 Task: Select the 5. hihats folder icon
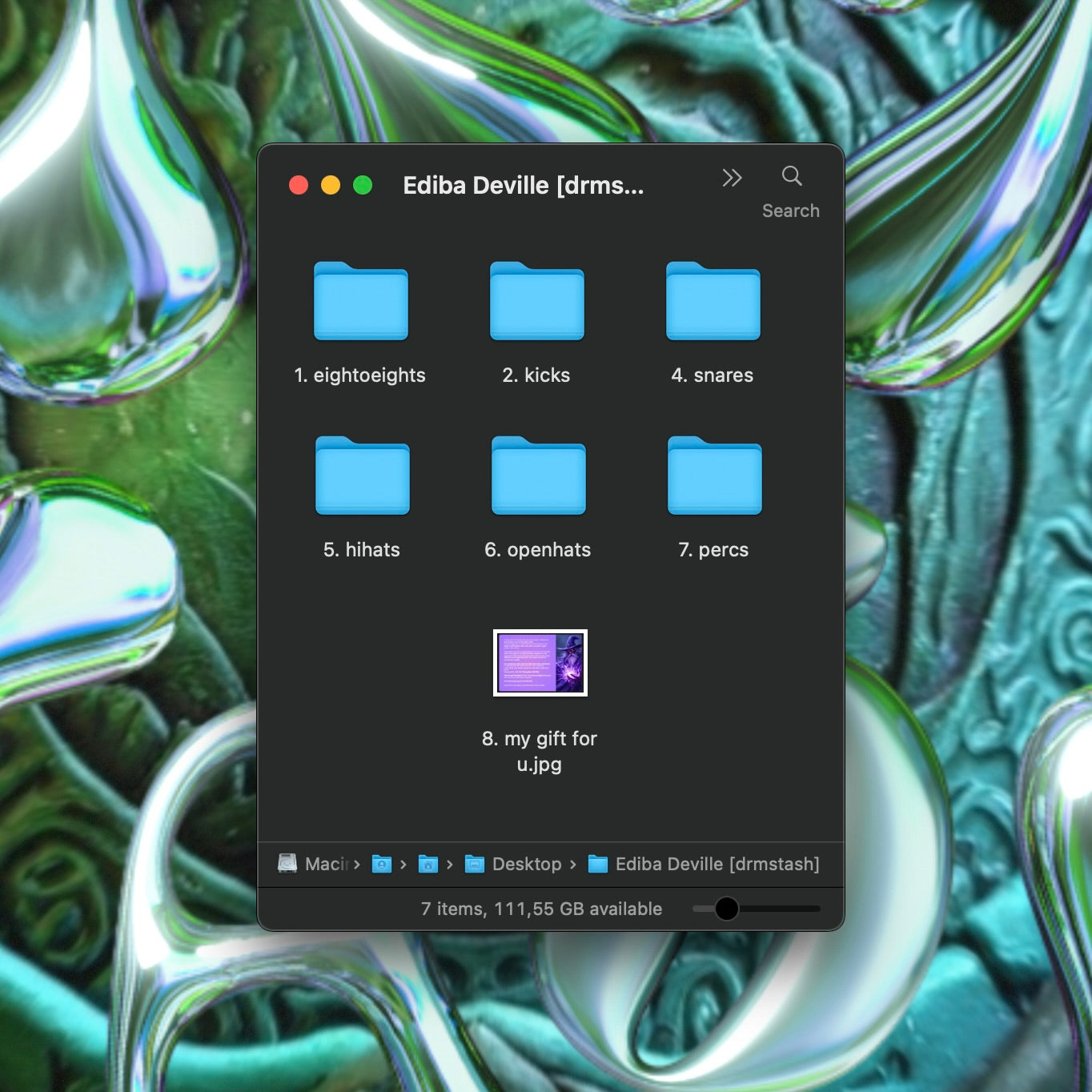click(x=362, y=476)
